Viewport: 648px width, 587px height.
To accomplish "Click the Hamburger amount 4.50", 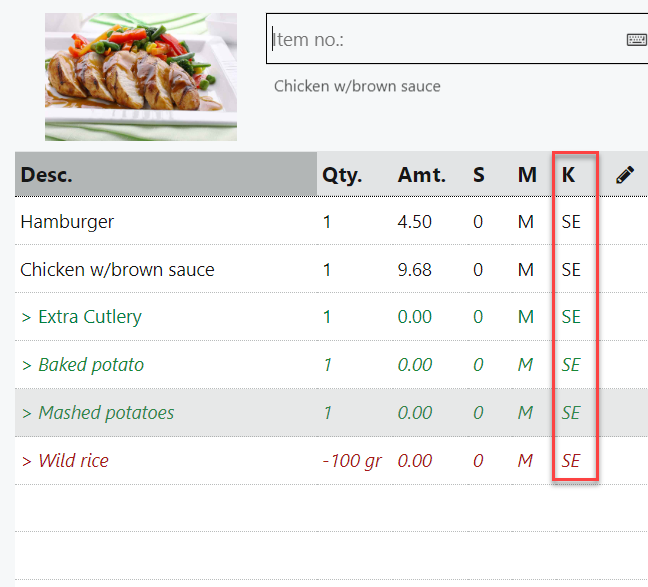I will coord(415,222).
